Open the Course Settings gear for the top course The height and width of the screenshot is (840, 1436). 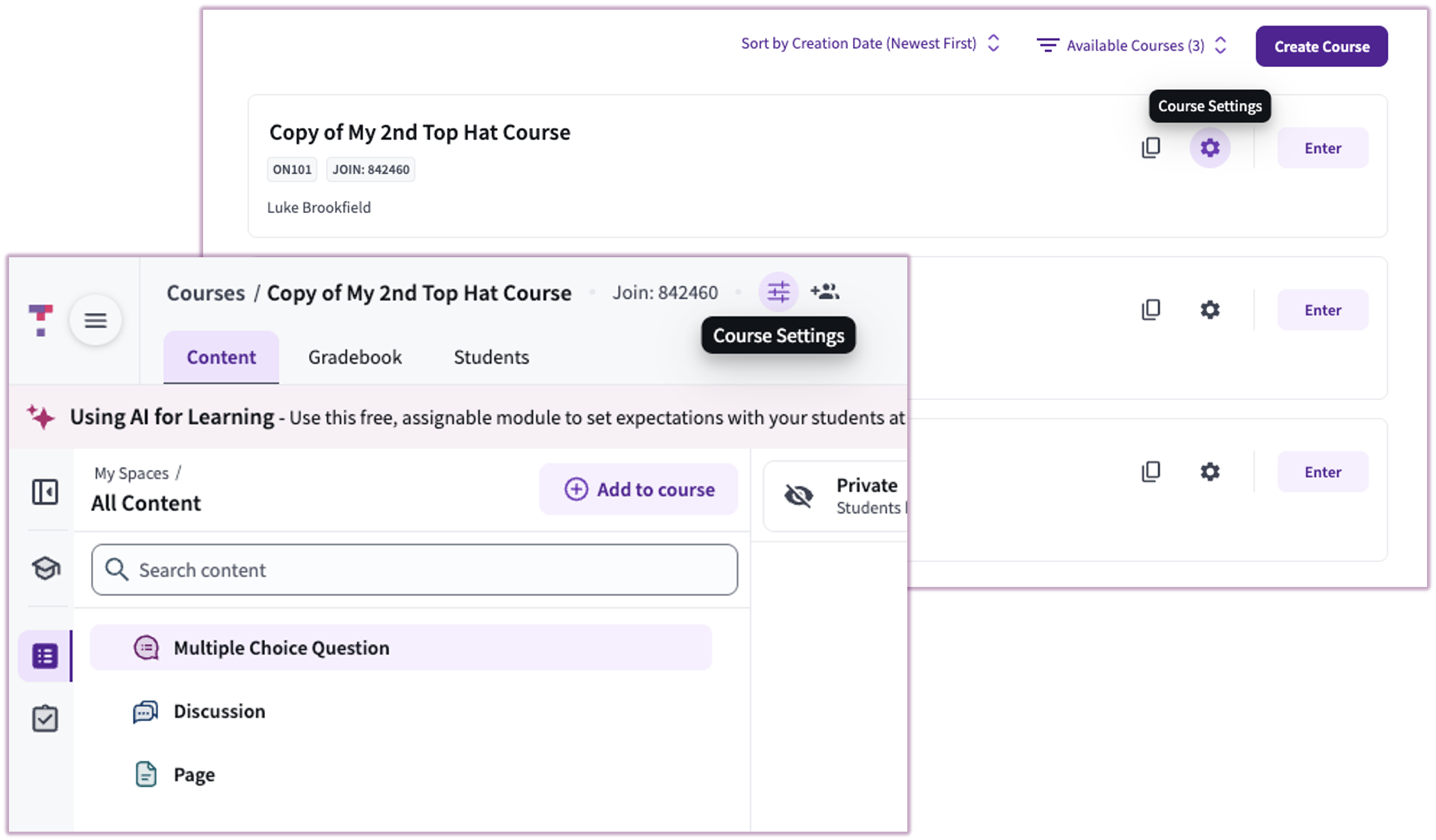[1210, 147]
